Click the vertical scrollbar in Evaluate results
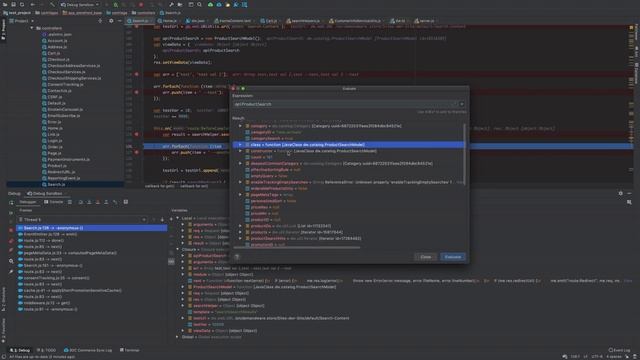The width and height of the screenshot is (640, 360). 464,154
